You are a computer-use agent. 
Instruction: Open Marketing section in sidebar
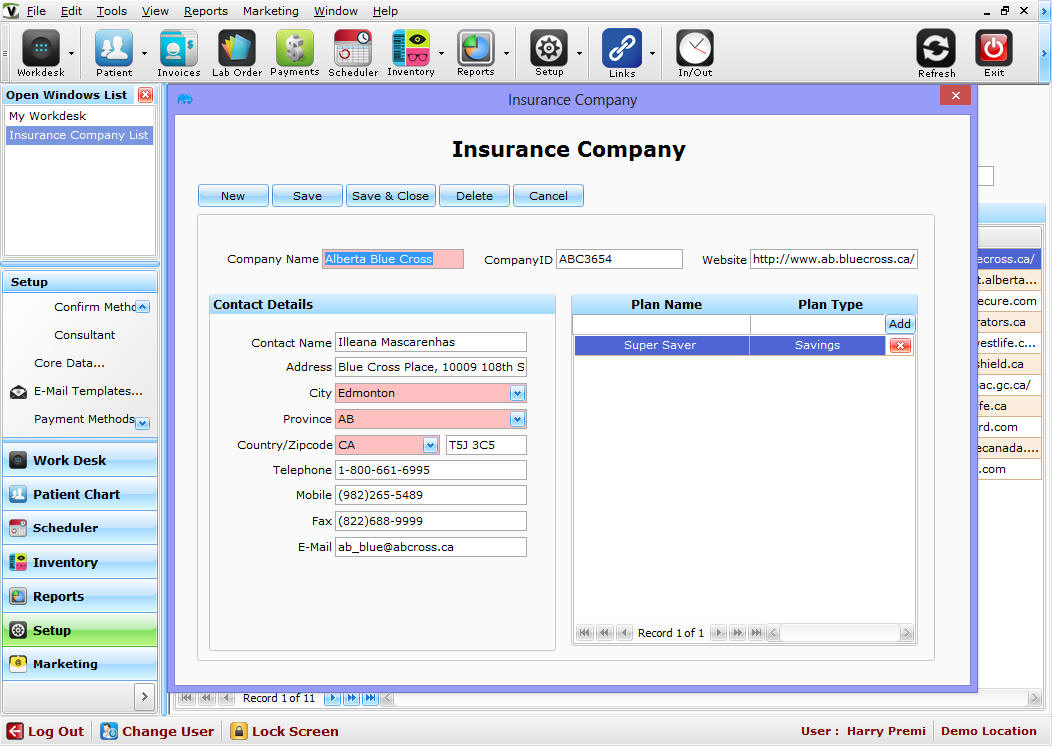[x=80, y=663]
